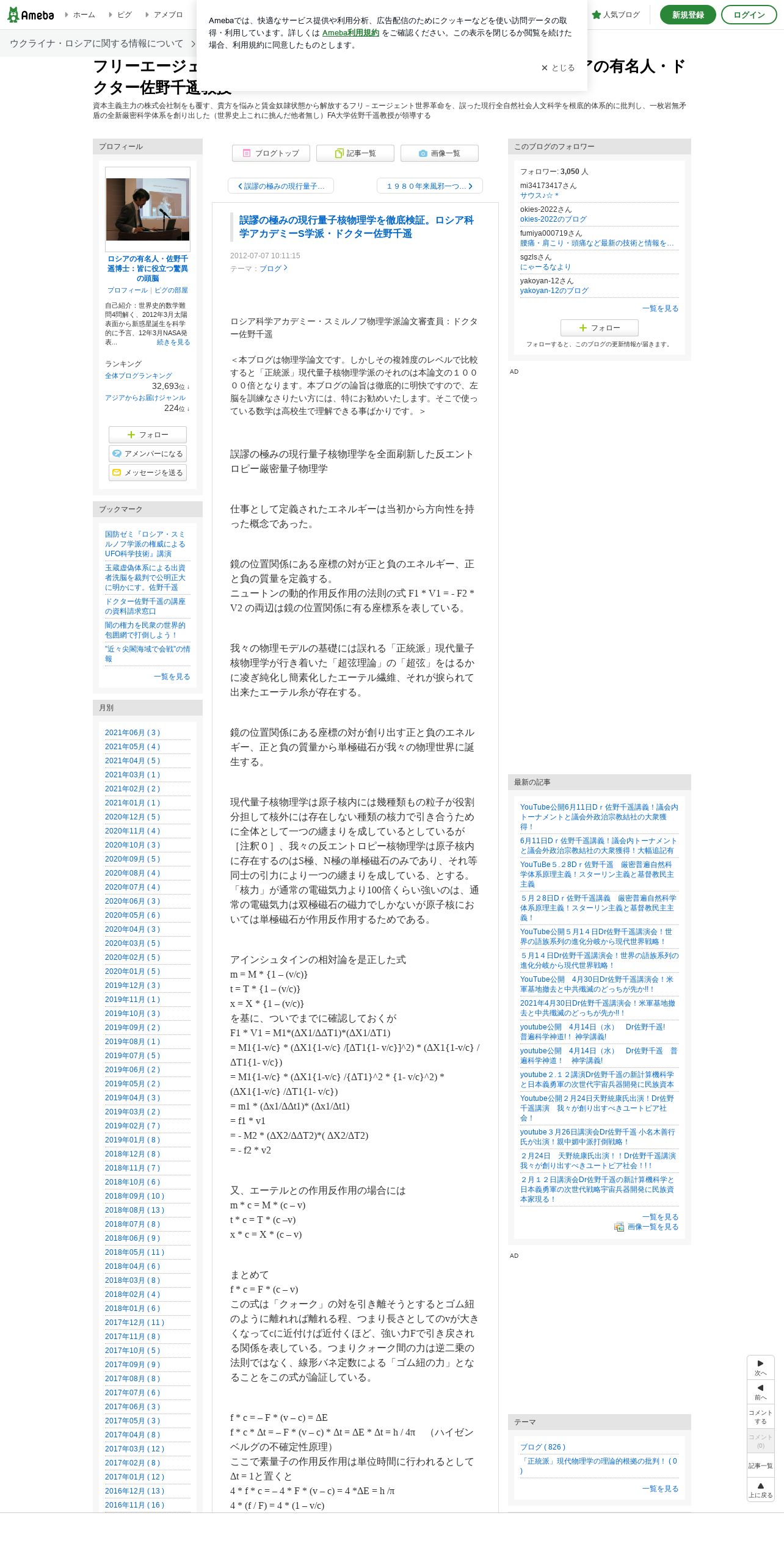The width and height of the screenshot is (784, 1568).
Task: Click the ログイン button
Action: point(749,15)
